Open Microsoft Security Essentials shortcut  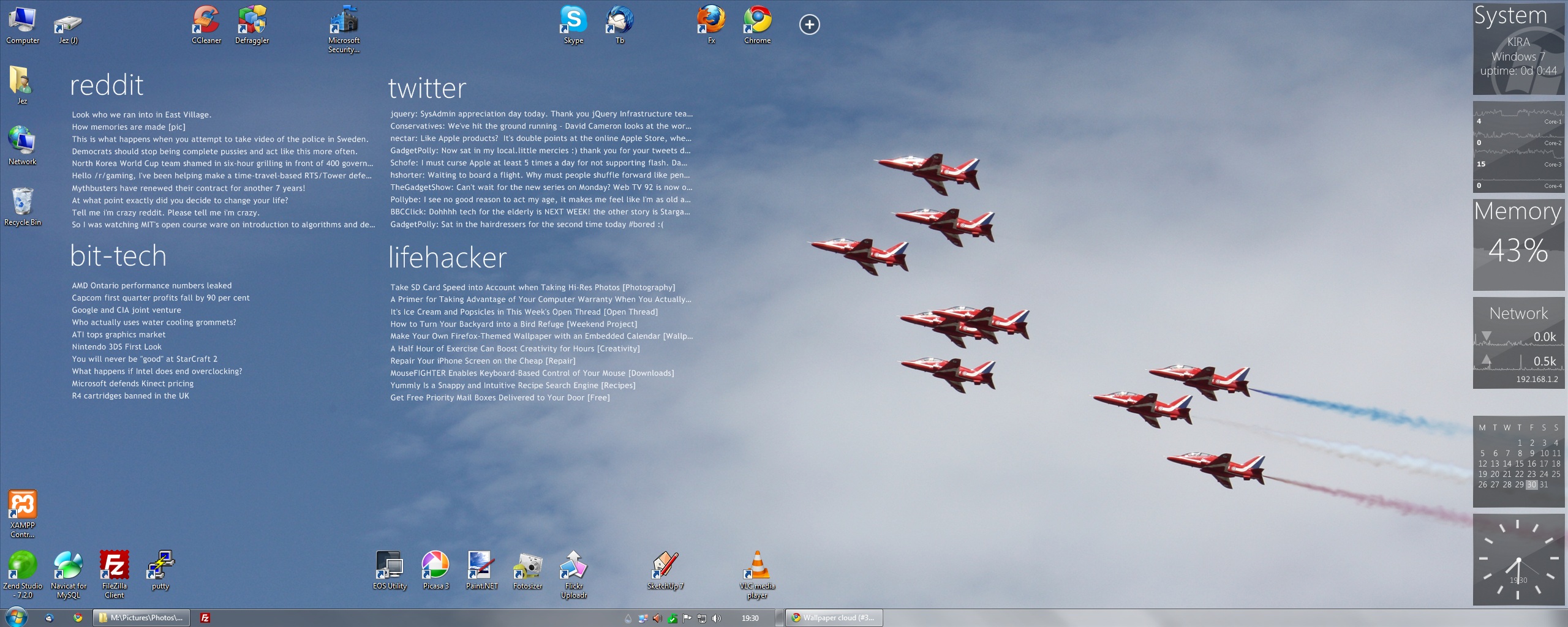click(344, 29)
